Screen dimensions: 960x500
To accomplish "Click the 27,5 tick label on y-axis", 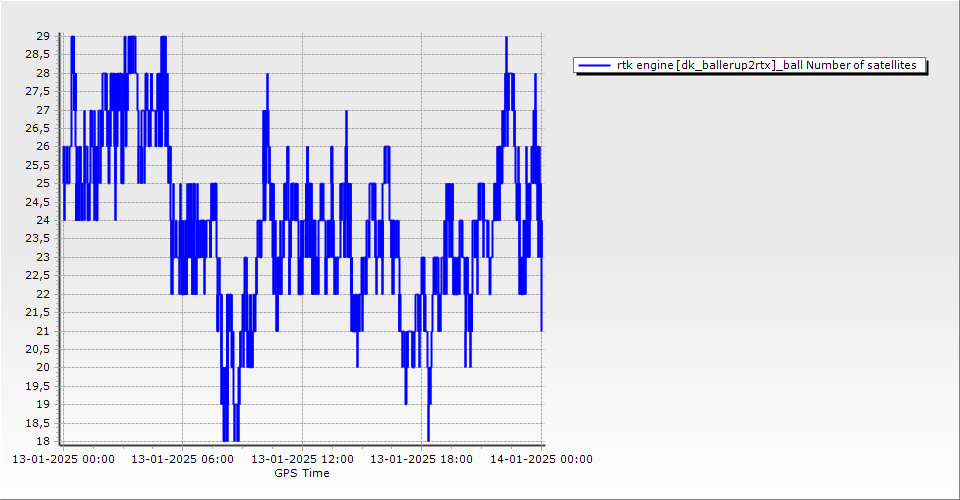I will 37,91.
